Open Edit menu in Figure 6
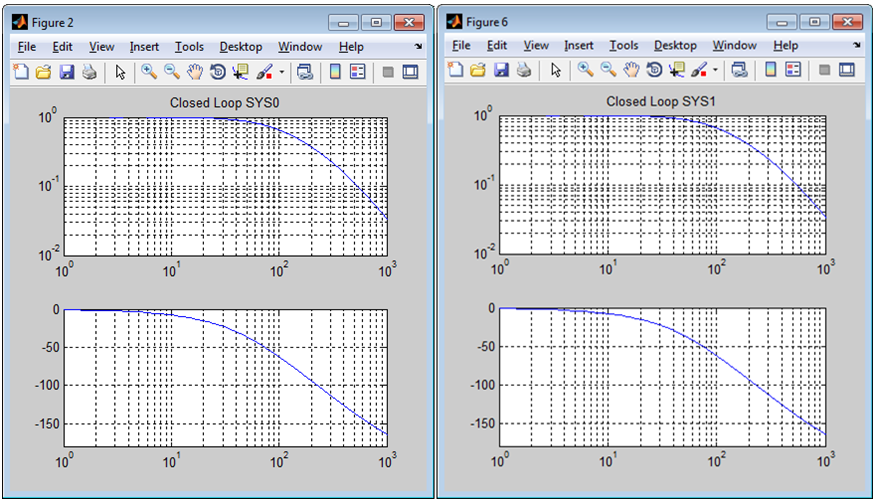Screen dimensions: 875x501 (497, 45)
